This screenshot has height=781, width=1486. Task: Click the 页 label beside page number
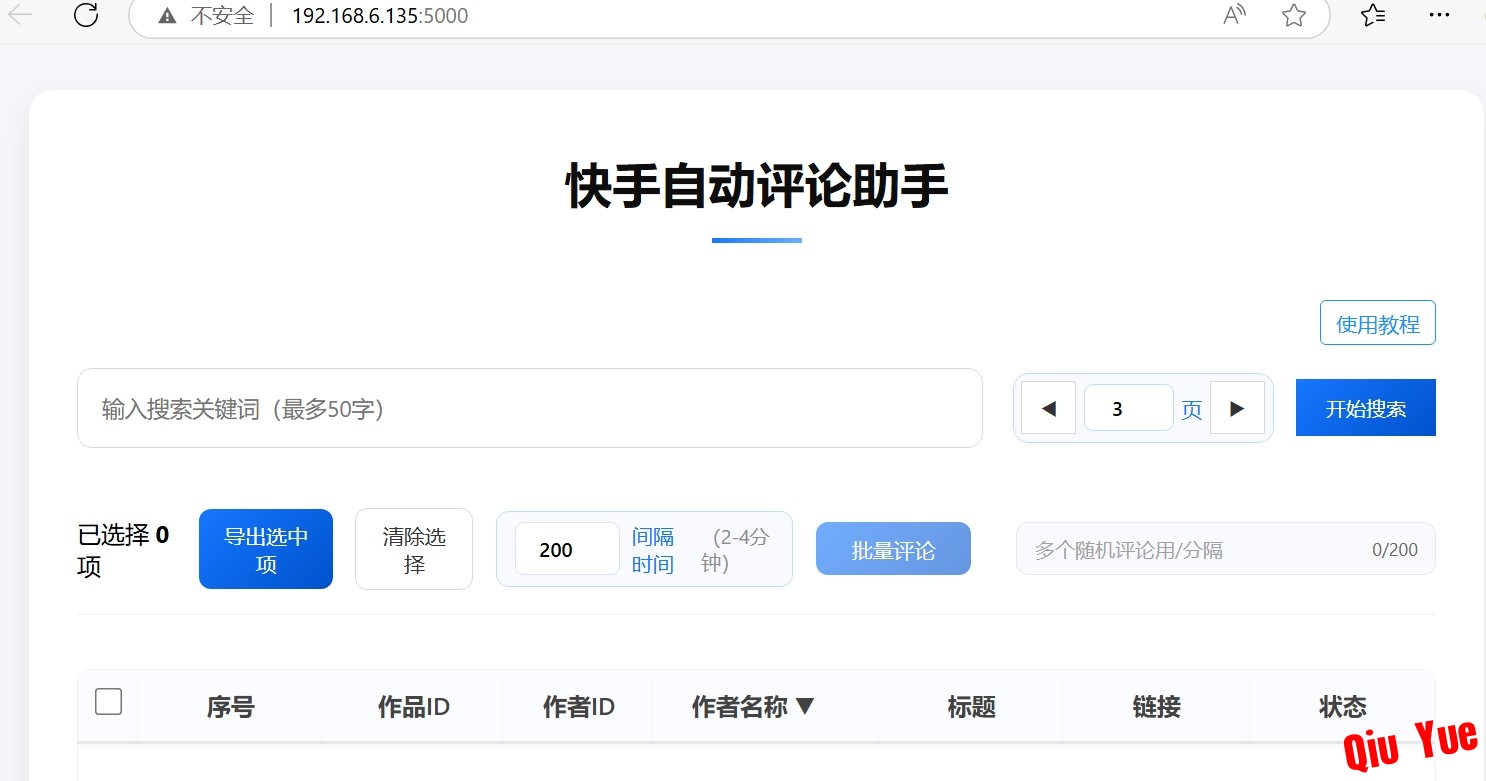1192,409
